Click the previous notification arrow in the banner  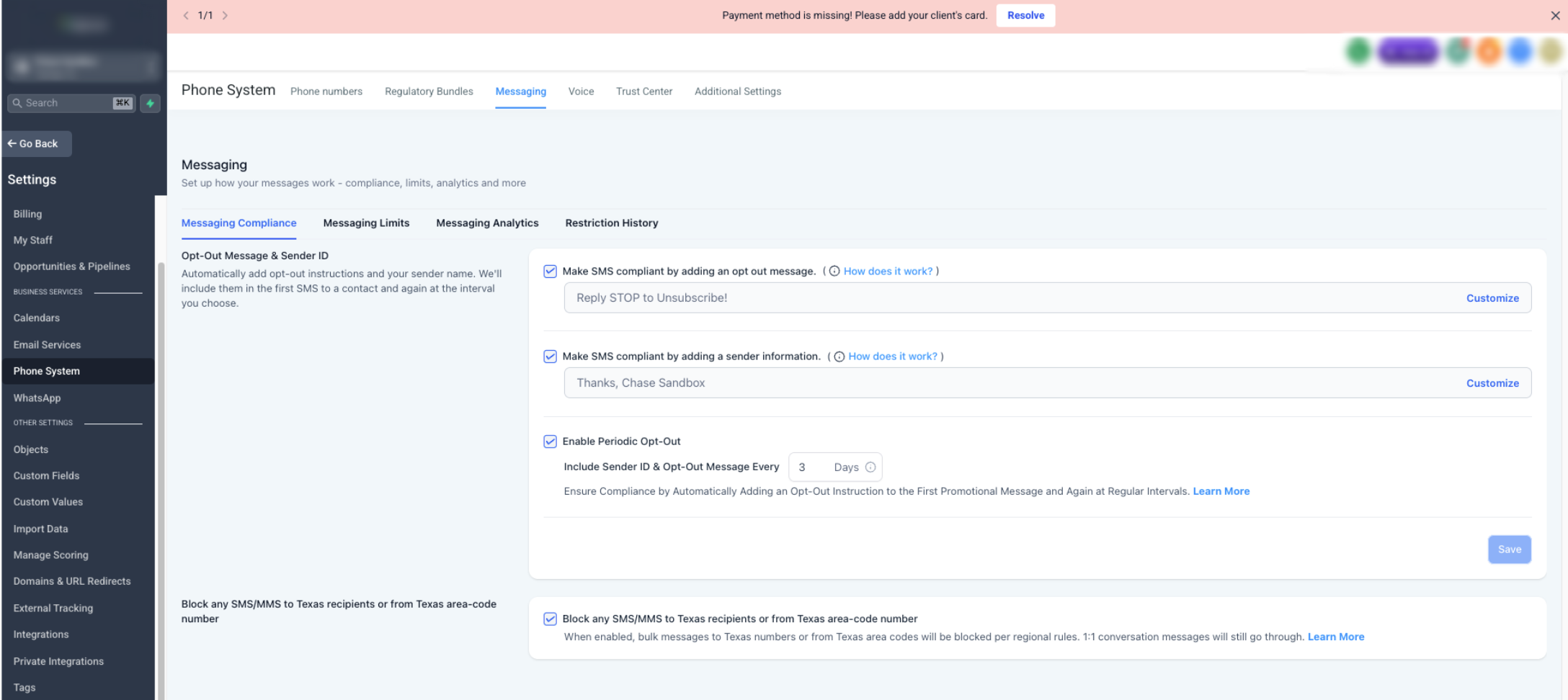[x=186, y=15]
